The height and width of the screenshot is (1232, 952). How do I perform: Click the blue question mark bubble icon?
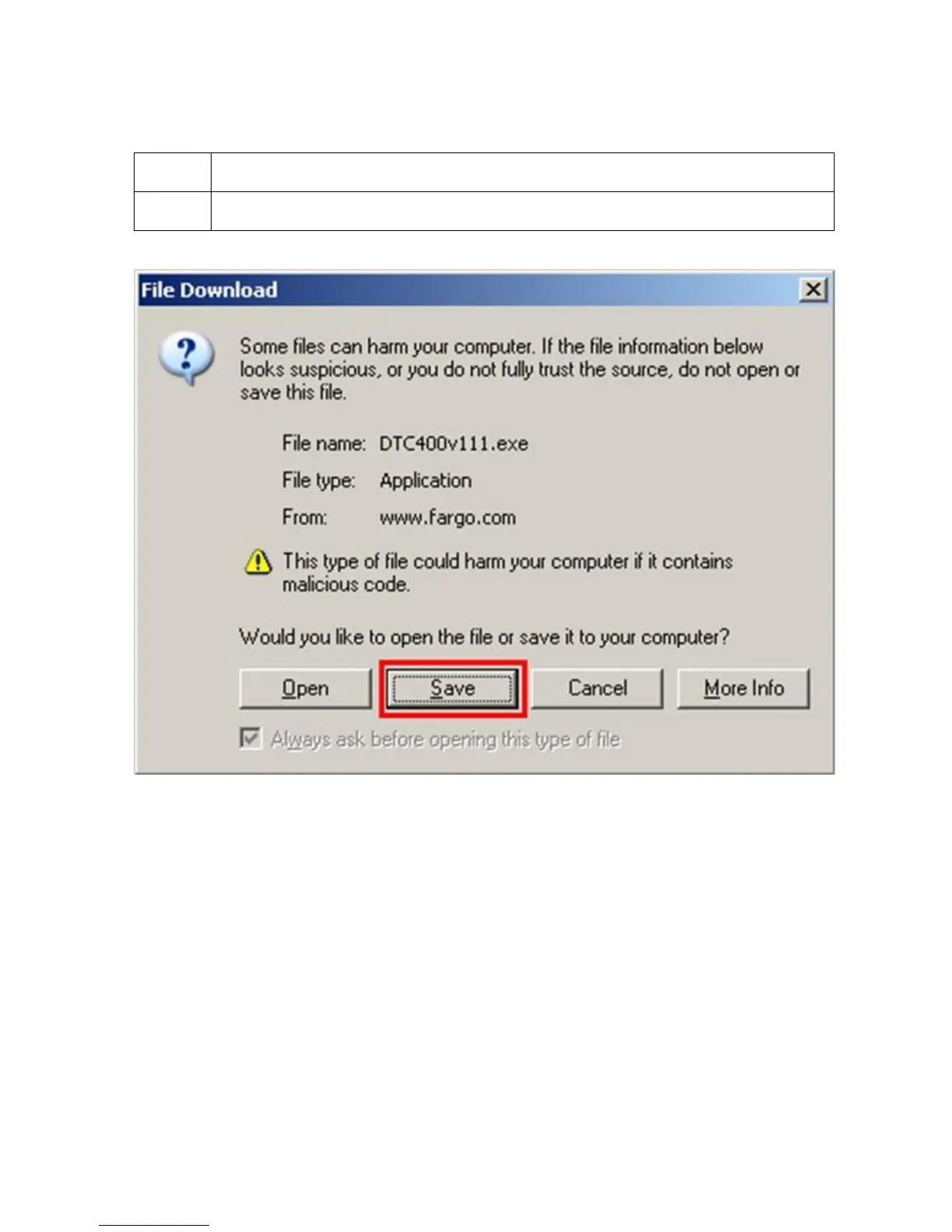186,359
